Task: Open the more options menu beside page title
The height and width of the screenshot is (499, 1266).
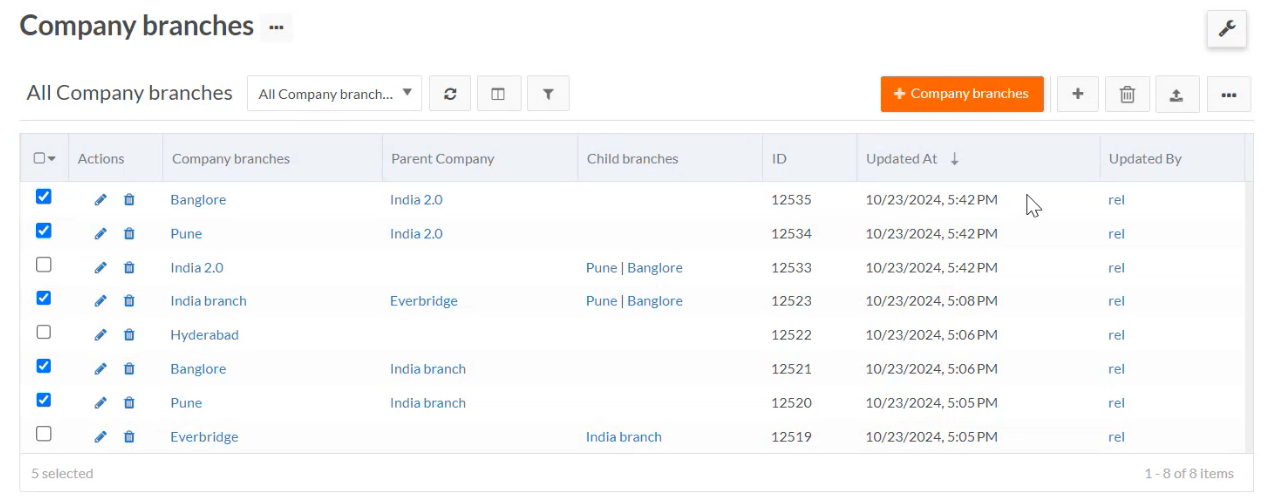Action: click(276, 27)
